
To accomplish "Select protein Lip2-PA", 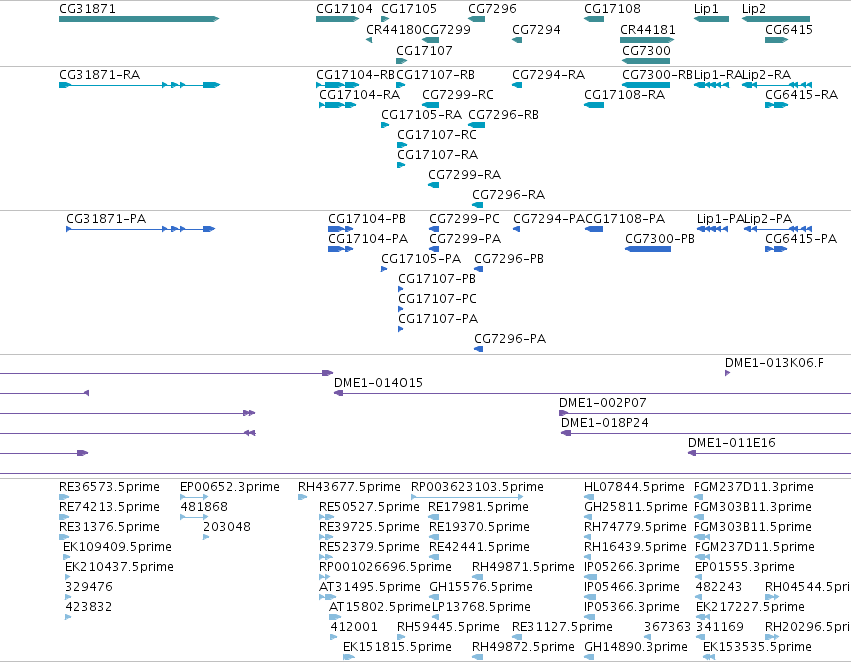I will point(778,229).
